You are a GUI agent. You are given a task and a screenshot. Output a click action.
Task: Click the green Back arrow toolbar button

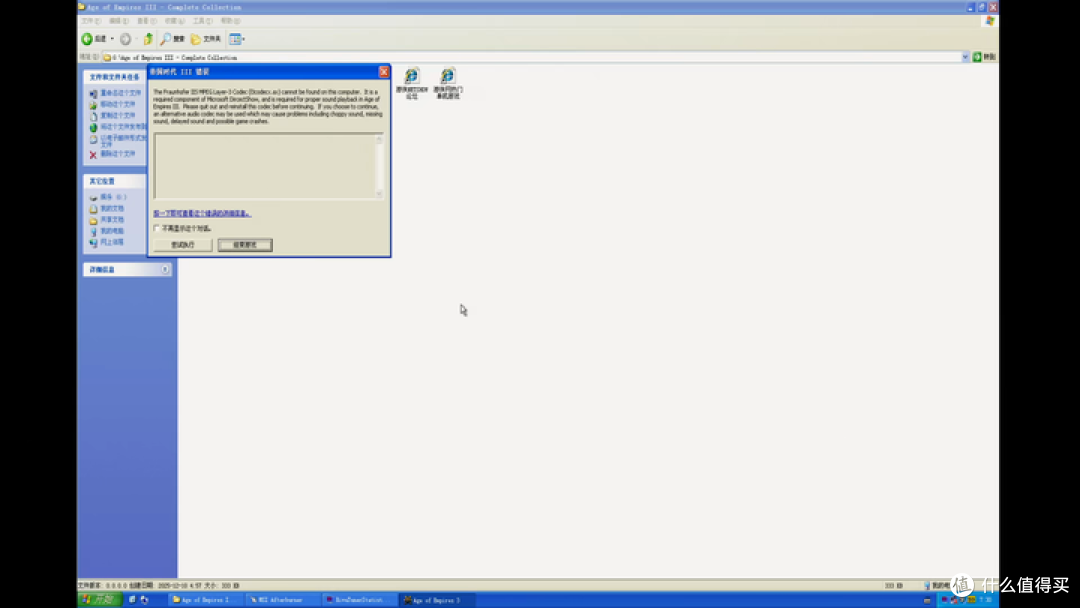(x=87, y=39)
